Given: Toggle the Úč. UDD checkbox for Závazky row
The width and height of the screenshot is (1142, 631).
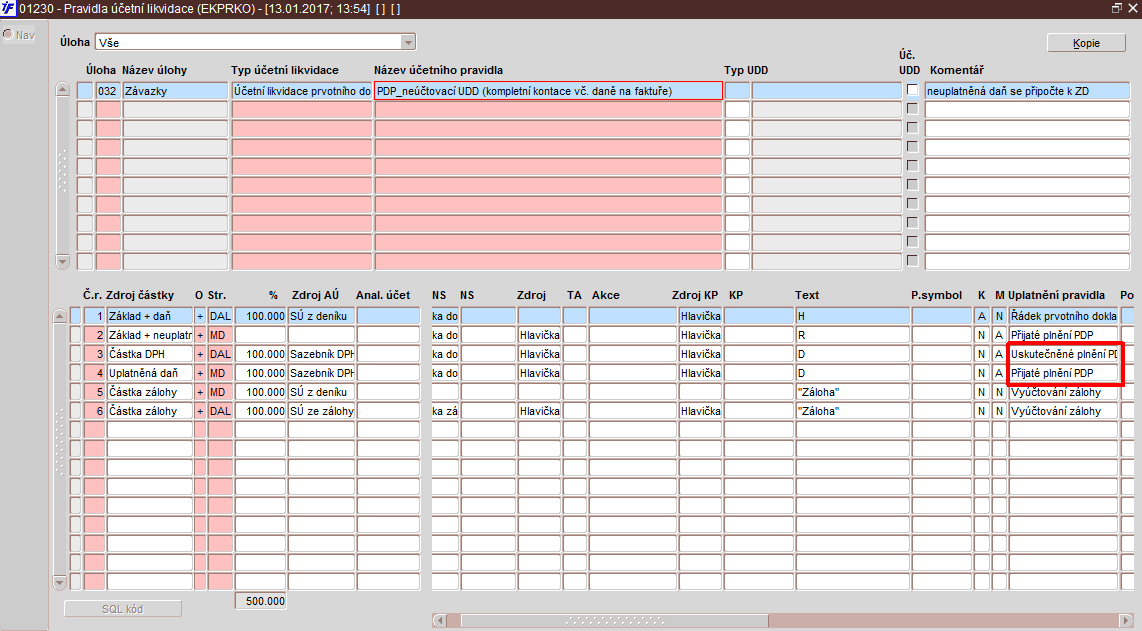Looking at the screenshot, I should click(x=912, y=90).
